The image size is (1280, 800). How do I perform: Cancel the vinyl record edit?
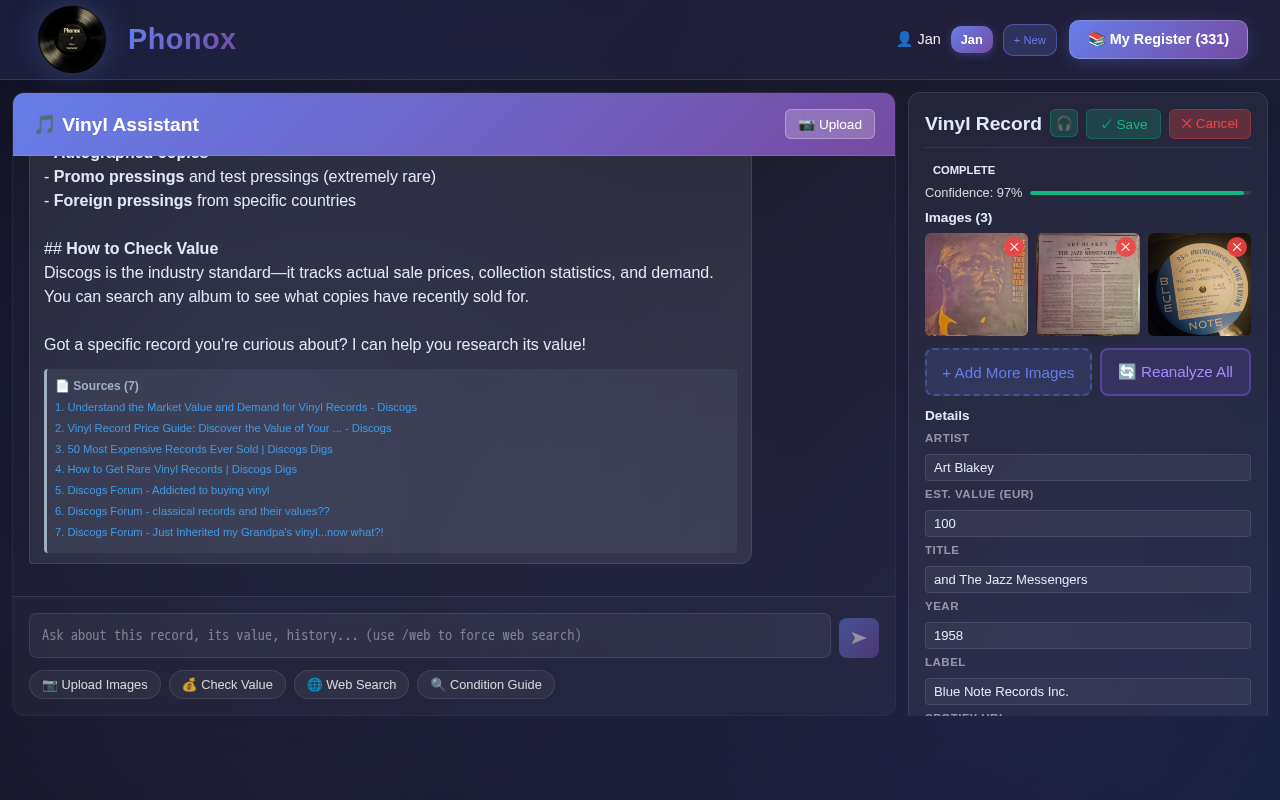1209,124
